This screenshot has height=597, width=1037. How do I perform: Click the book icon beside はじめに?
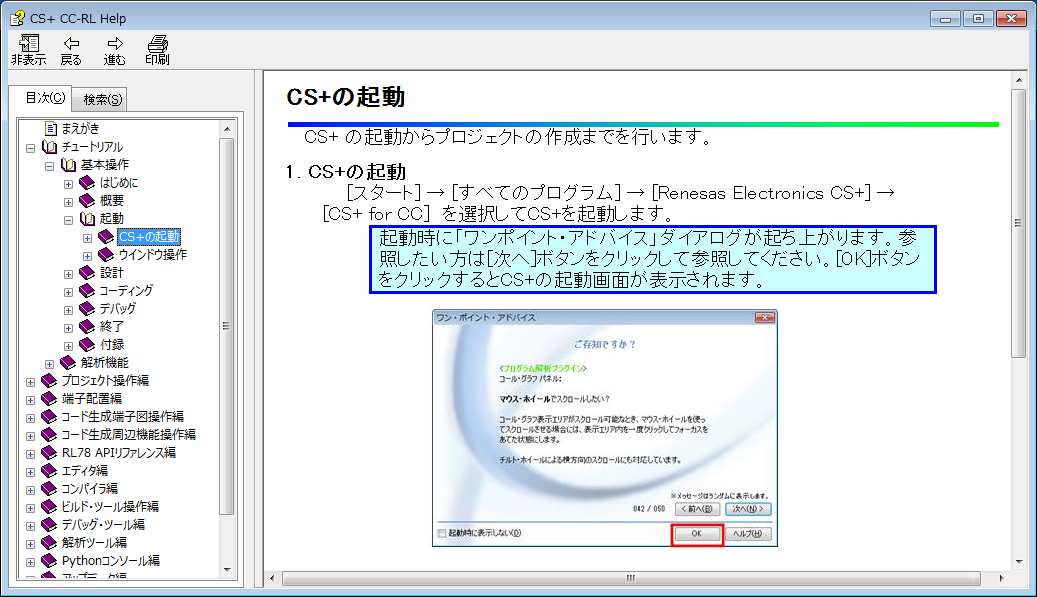click(87, 182)
